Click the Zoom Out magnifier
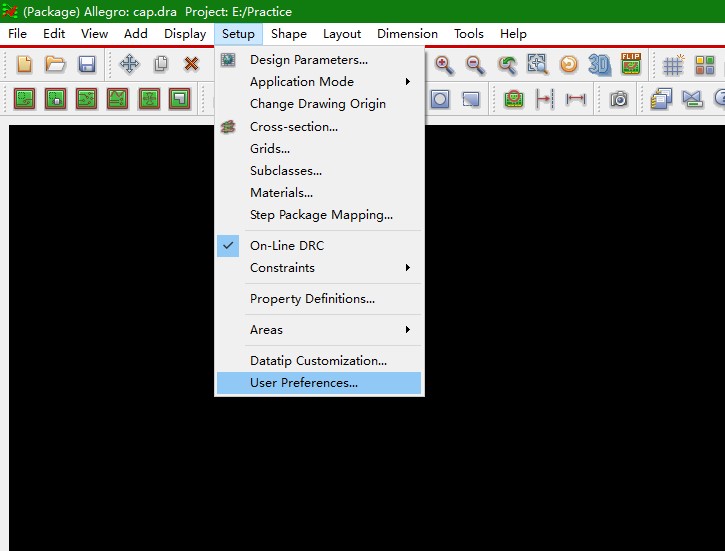Viewport: 725px width, 551px height. [475, 65]
